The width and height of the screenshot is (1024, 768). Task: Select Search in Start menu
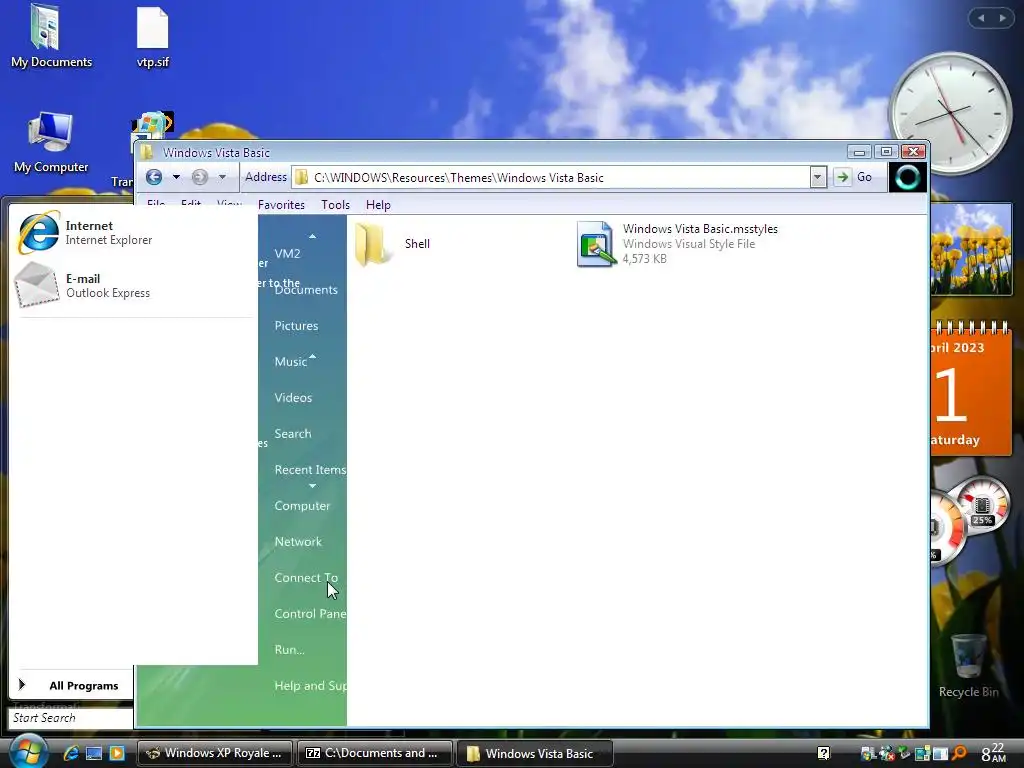293,434
